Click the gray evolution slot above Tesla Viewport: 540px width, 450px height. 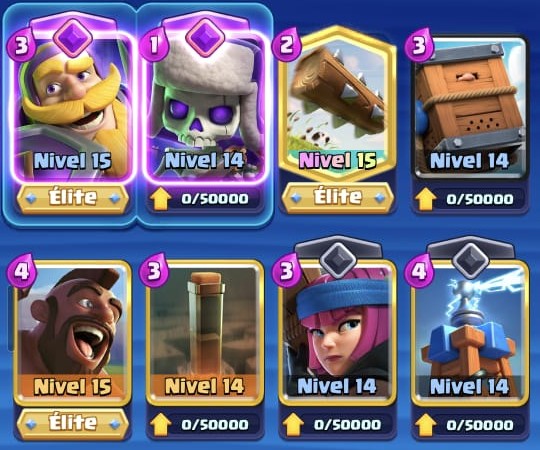coord(470,260)
